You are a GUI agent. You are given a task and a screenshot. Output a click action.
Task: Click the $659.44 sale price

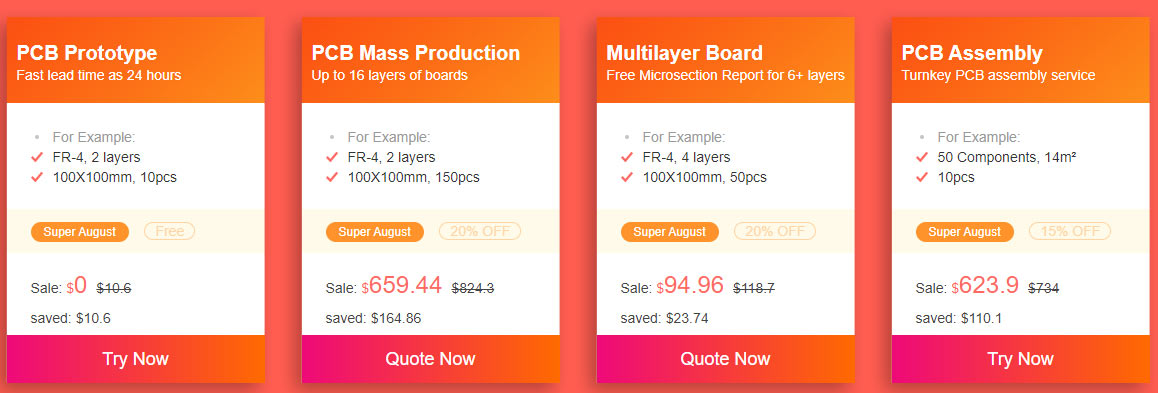402,285
